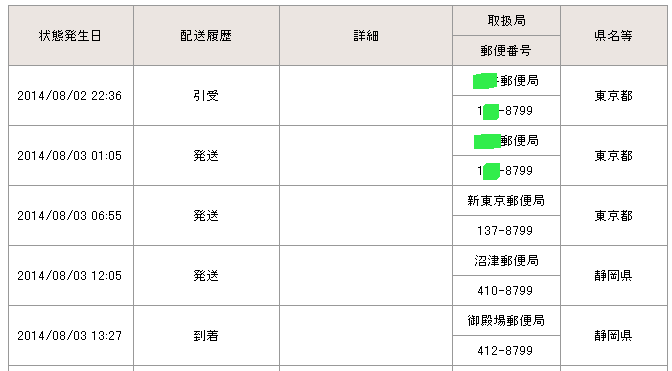Select the 配送履歴 header cell
Viewport: 672px width, 371px height.
(206, 36)
